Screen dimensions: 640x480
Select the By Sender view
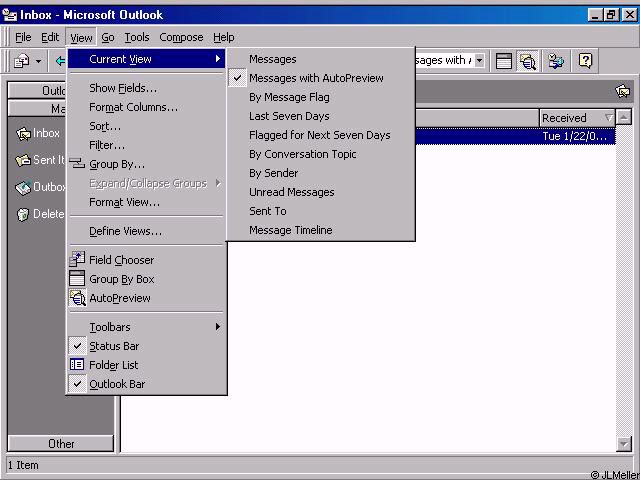[320, 173]
